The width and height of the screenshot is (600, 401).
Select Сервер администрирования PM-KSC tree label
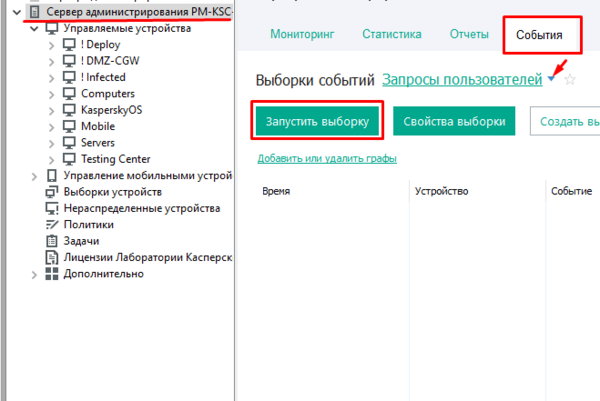point(139,12)
